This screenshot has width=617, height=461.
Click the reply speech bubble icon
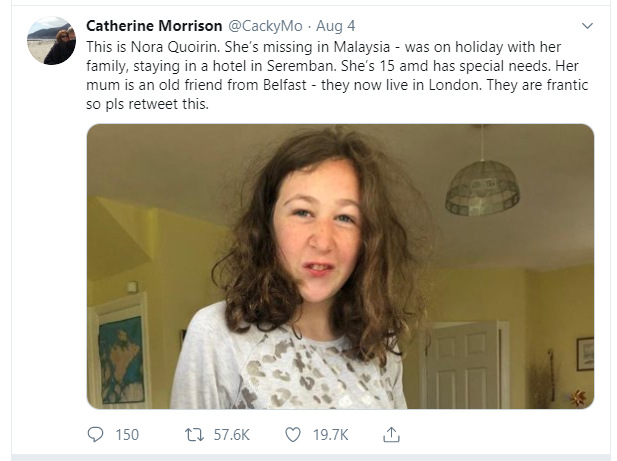point(96,434)
